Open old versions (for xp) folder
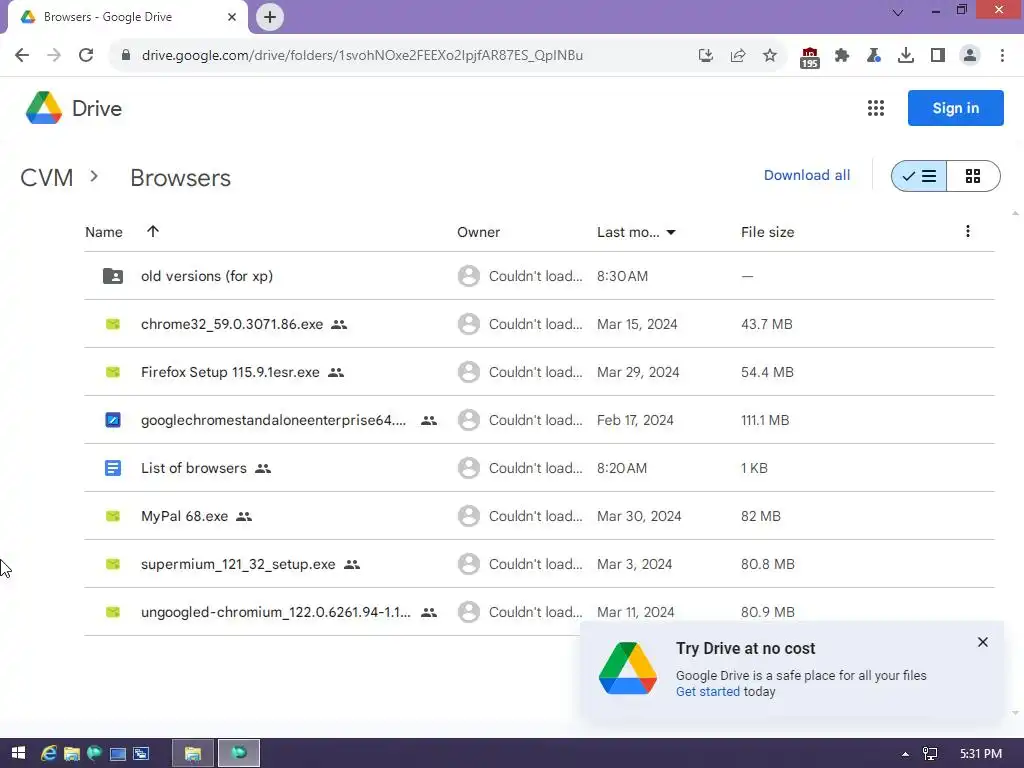This screenshot has width=1024, height=768. pyautogui.click(x=207, y=276)
